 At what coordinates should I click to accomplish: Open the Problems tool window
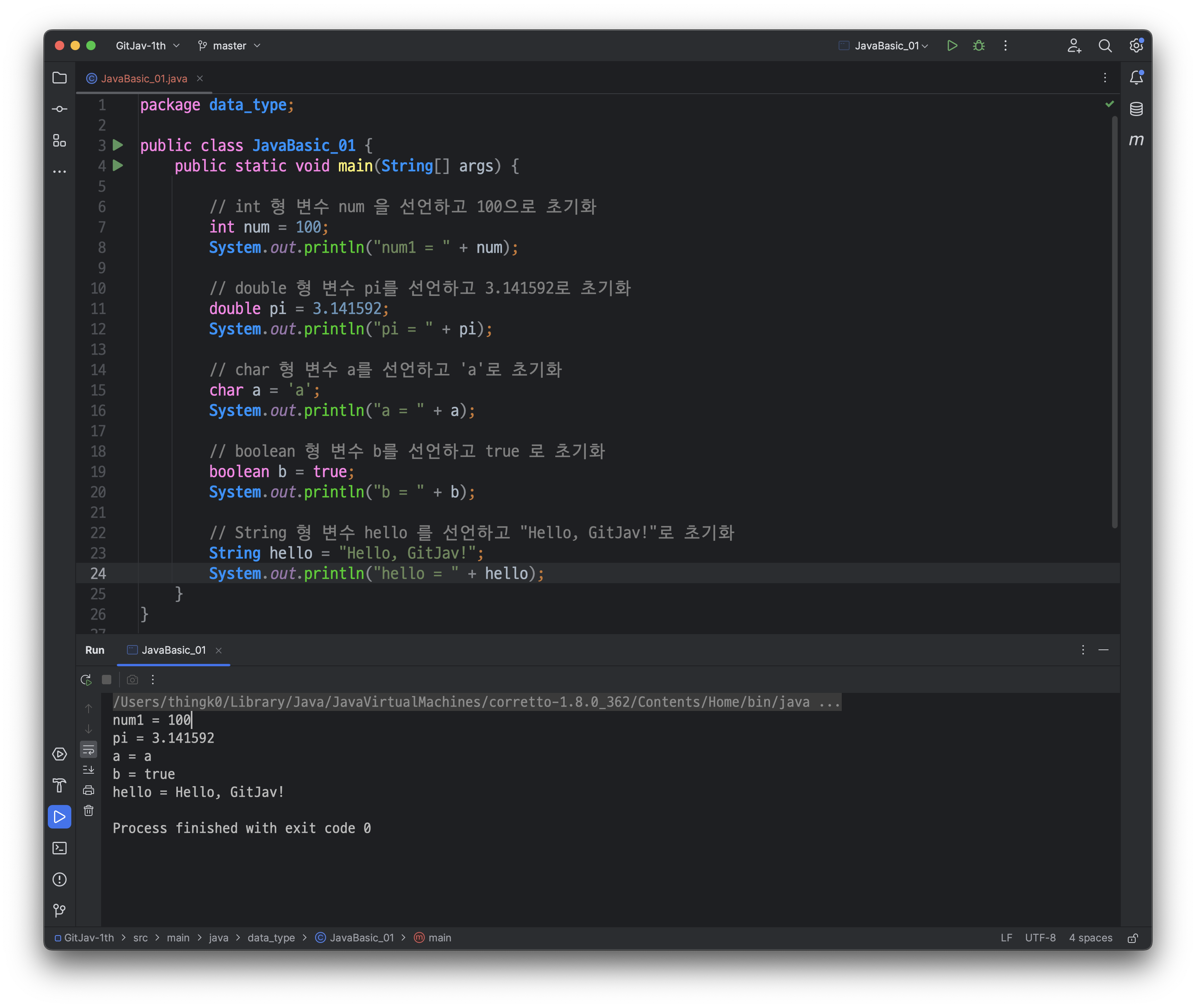click(x=60, y=879)
